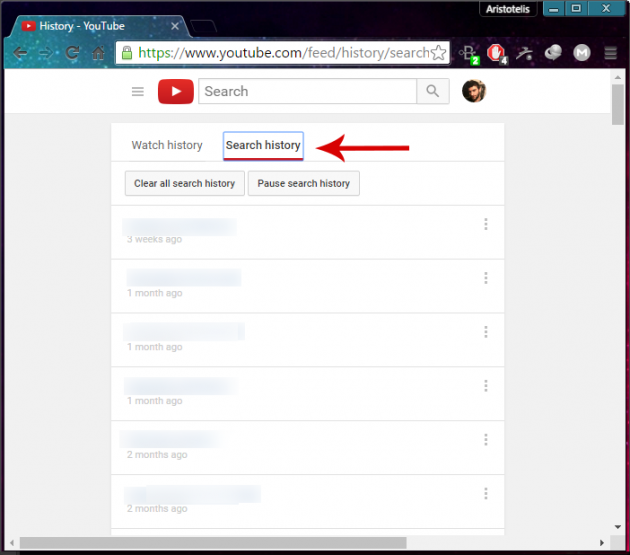Reload the page using the refresh icon
The image size is (630, 555).
tap(72, 53)
